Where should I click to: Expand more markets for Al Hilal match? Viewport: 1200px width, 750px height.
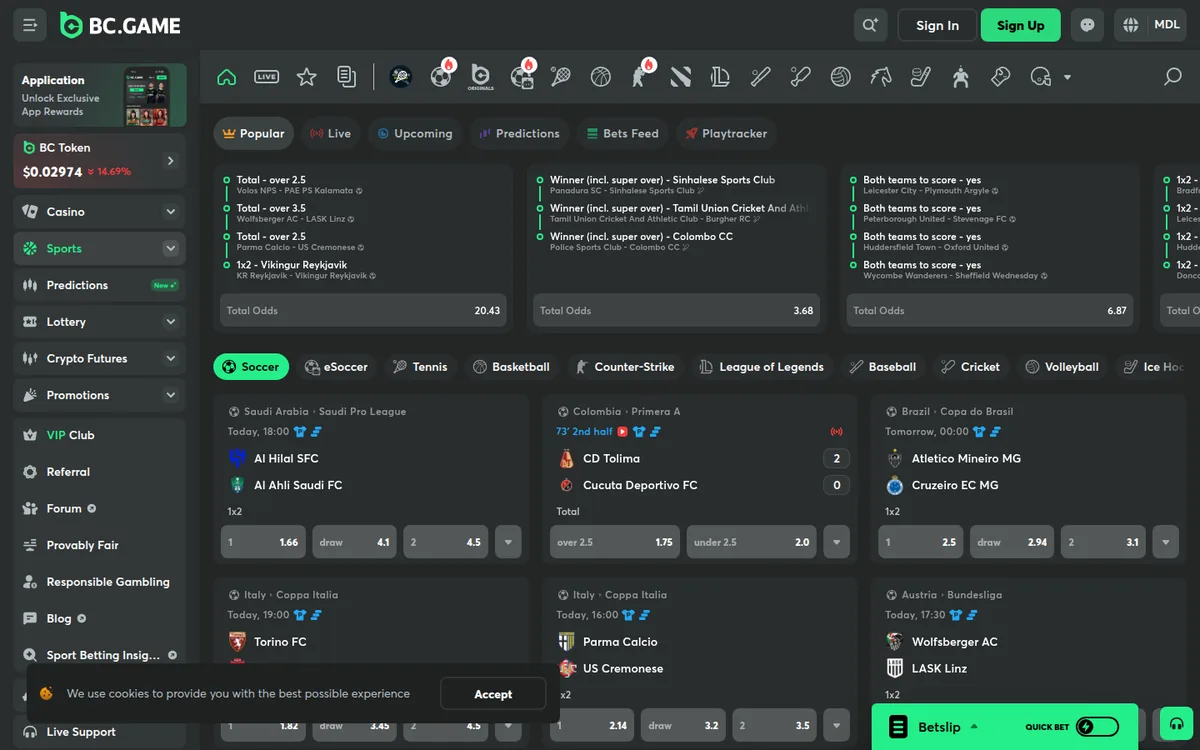click(x=508, y=542)
